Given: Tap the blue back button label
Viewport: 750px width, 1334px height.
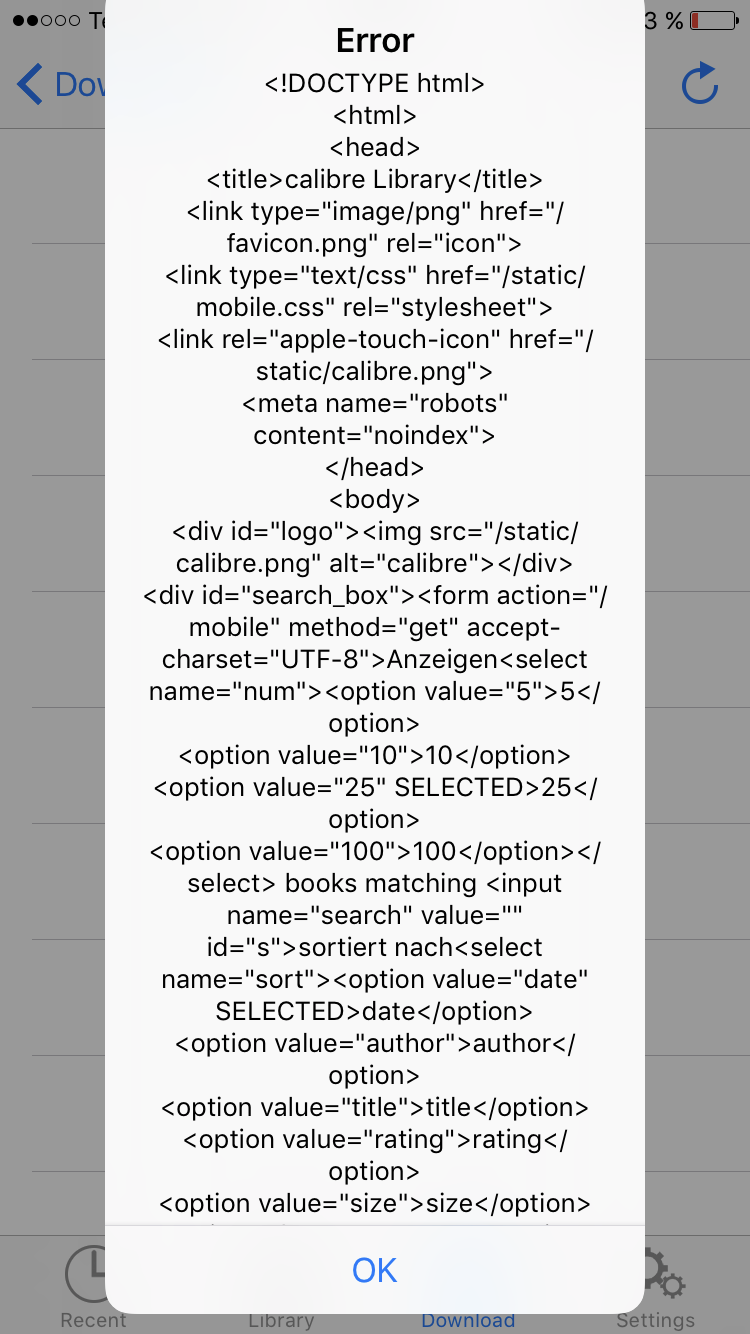Looking at the screenshot, I should [x=80, y=85].
